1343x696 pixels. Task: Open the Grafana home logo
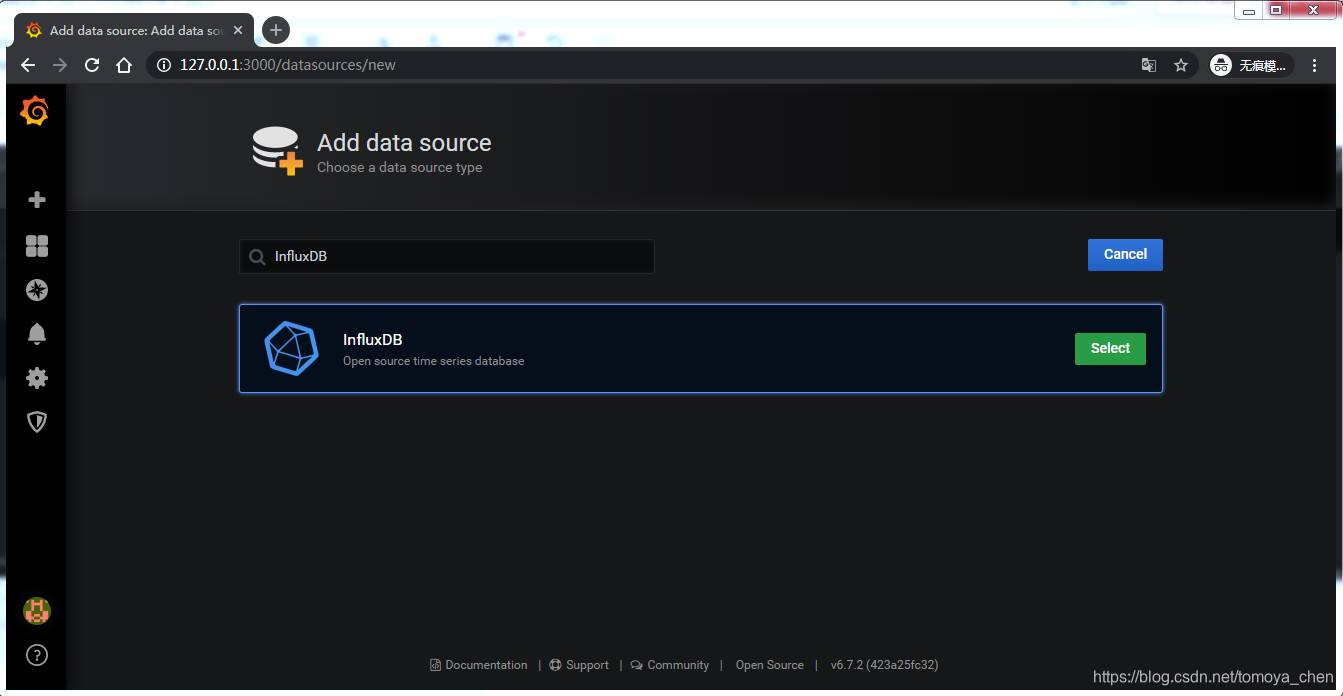[x=35, y=111]
